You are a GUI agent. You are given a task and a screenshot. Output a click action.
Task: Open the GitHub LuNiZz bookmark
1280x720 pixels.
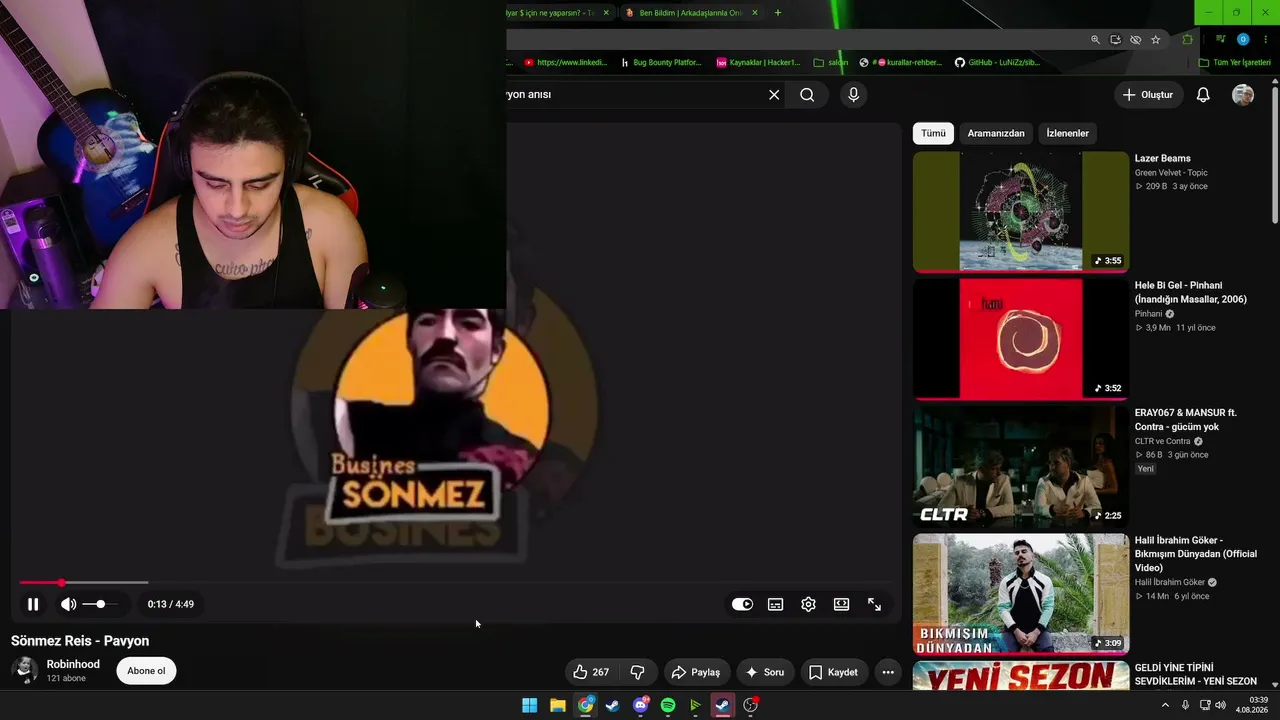[997, 62]
